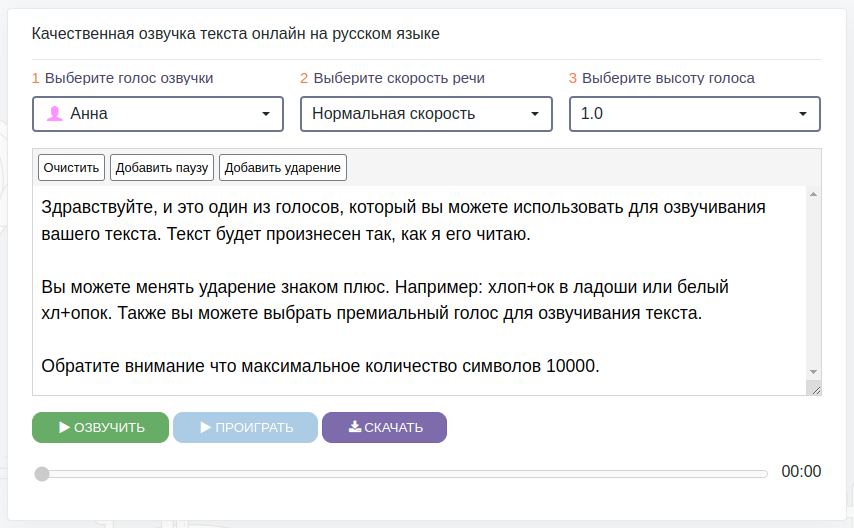Click the pink person icon beside Анна
Screen dimensions: 854x528
[x=54, y=114]
